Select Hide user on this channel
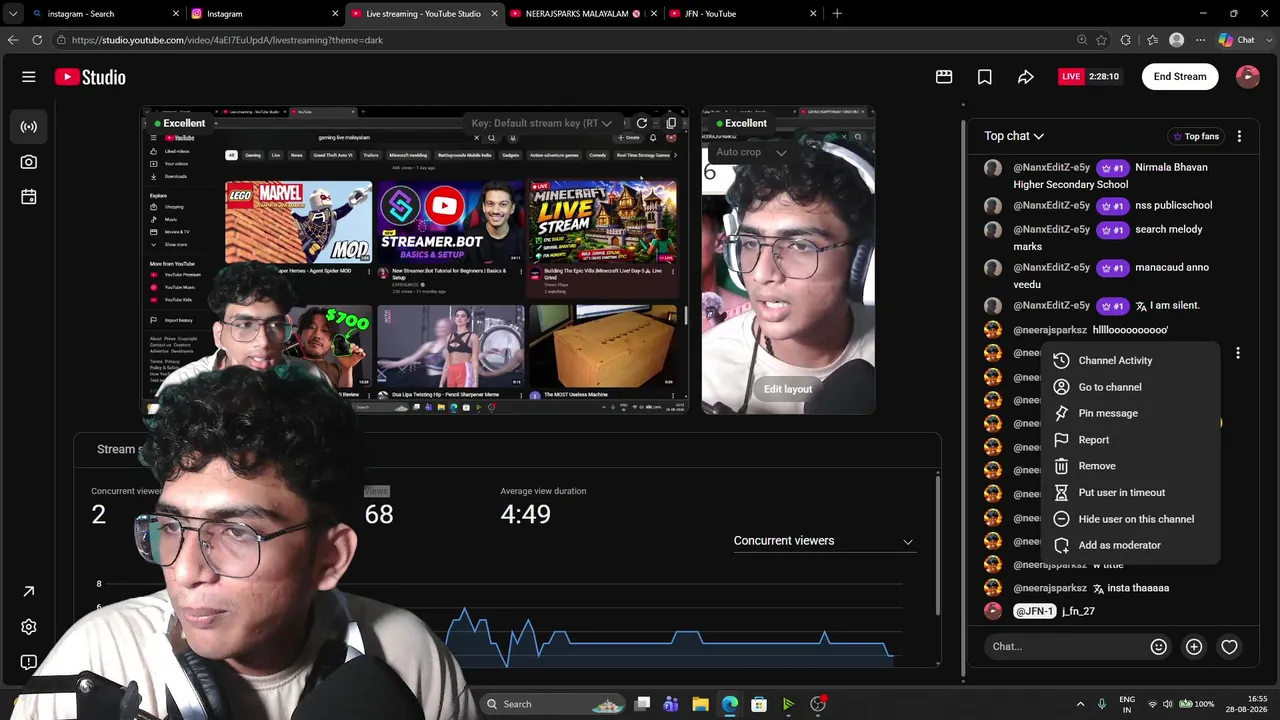The width and height of the screenshot is (1280, 720). (x=1131, y=519)
